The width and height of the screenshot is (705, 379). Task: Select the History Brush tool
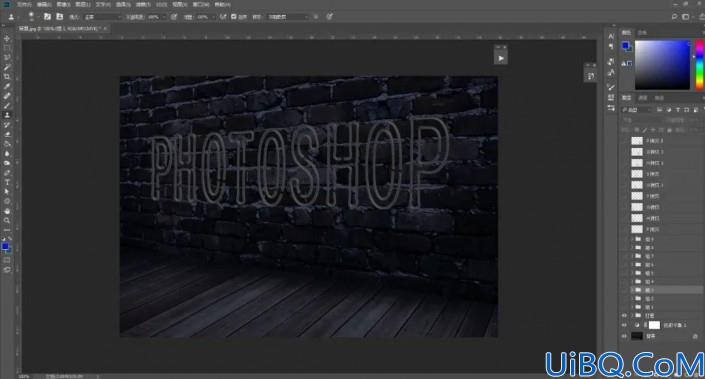[x=7, y=125]
